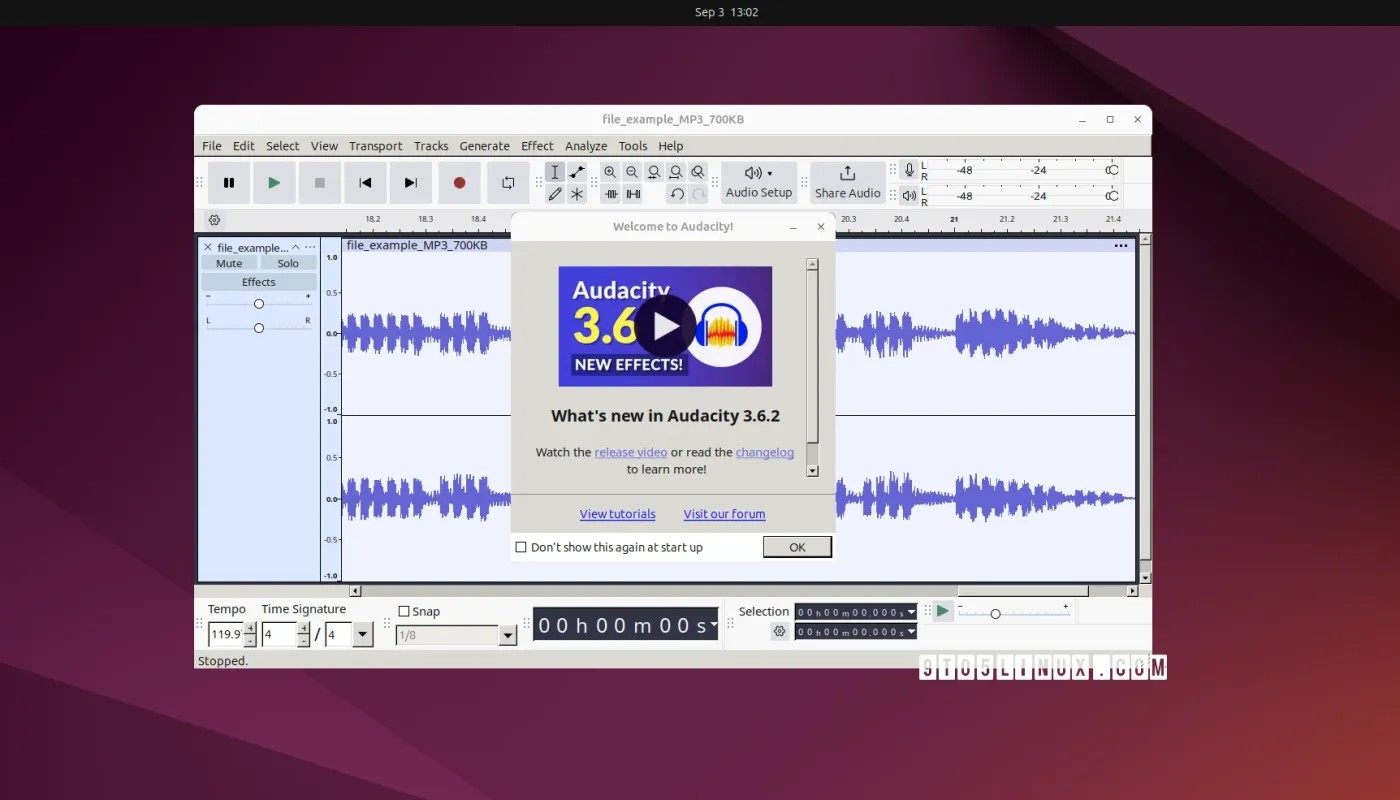Image resolution: width=1400 pixels, height=800 pixels.
Task: Click OK on the welcome dialog
Action: point(796,547)
